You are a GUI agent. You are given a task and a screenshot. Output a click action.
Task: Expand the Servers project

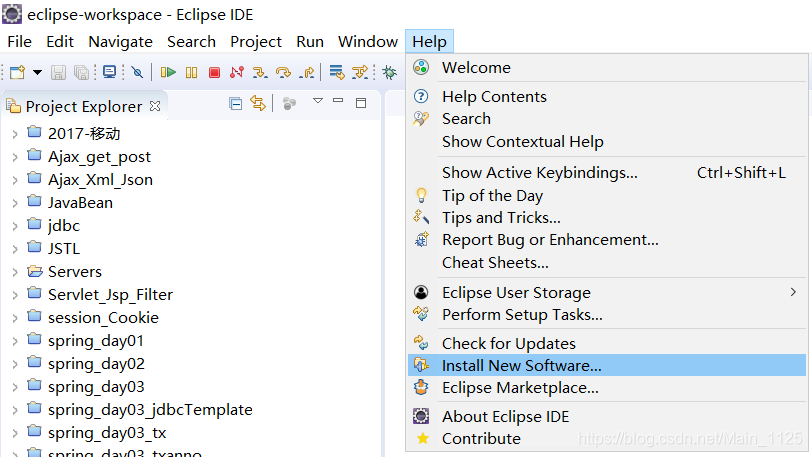15,272
